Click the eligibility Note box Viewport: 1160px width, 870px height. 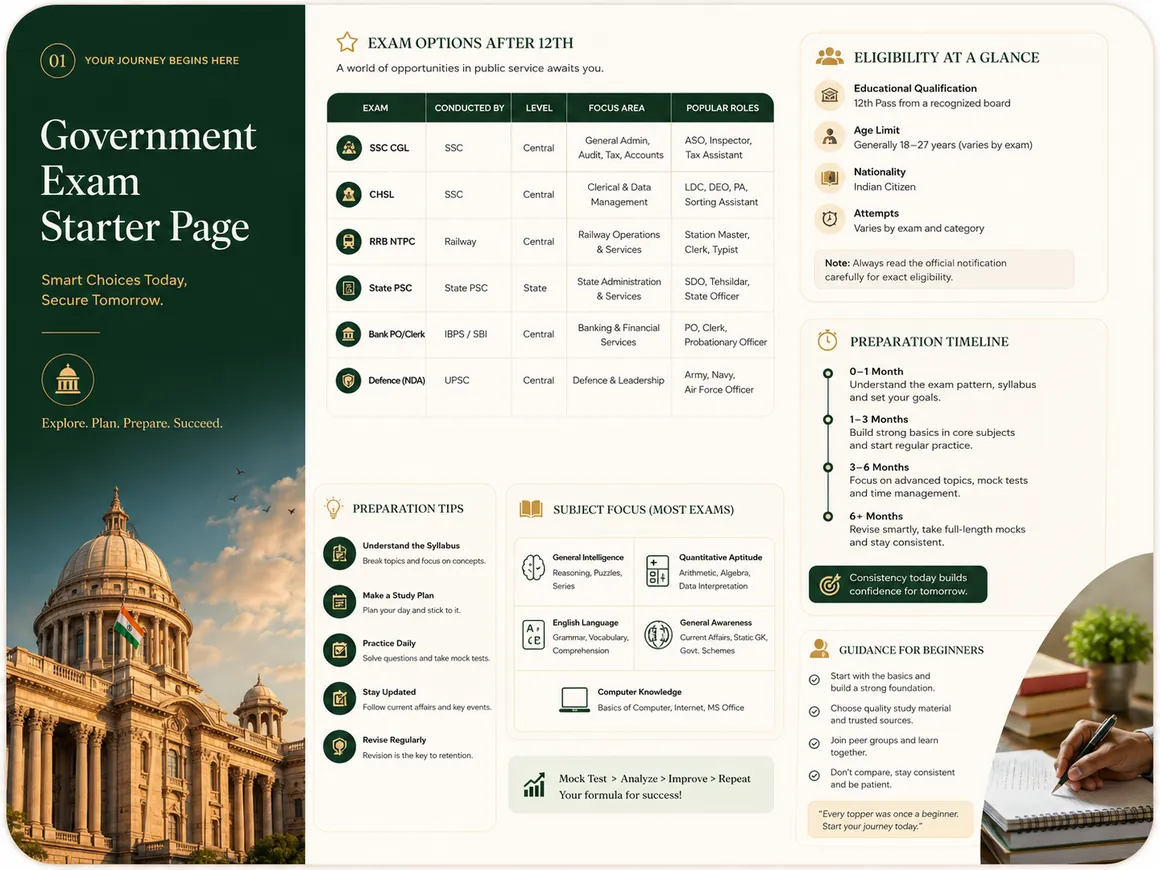[944, 270]
